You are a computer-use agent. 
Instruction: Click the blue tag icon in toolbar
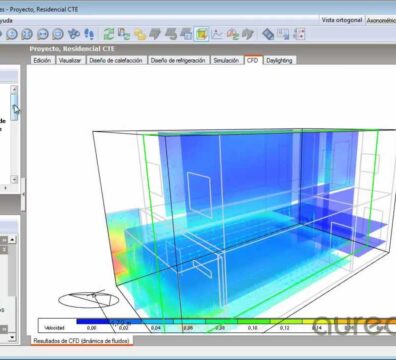click(x=268, y=34)
